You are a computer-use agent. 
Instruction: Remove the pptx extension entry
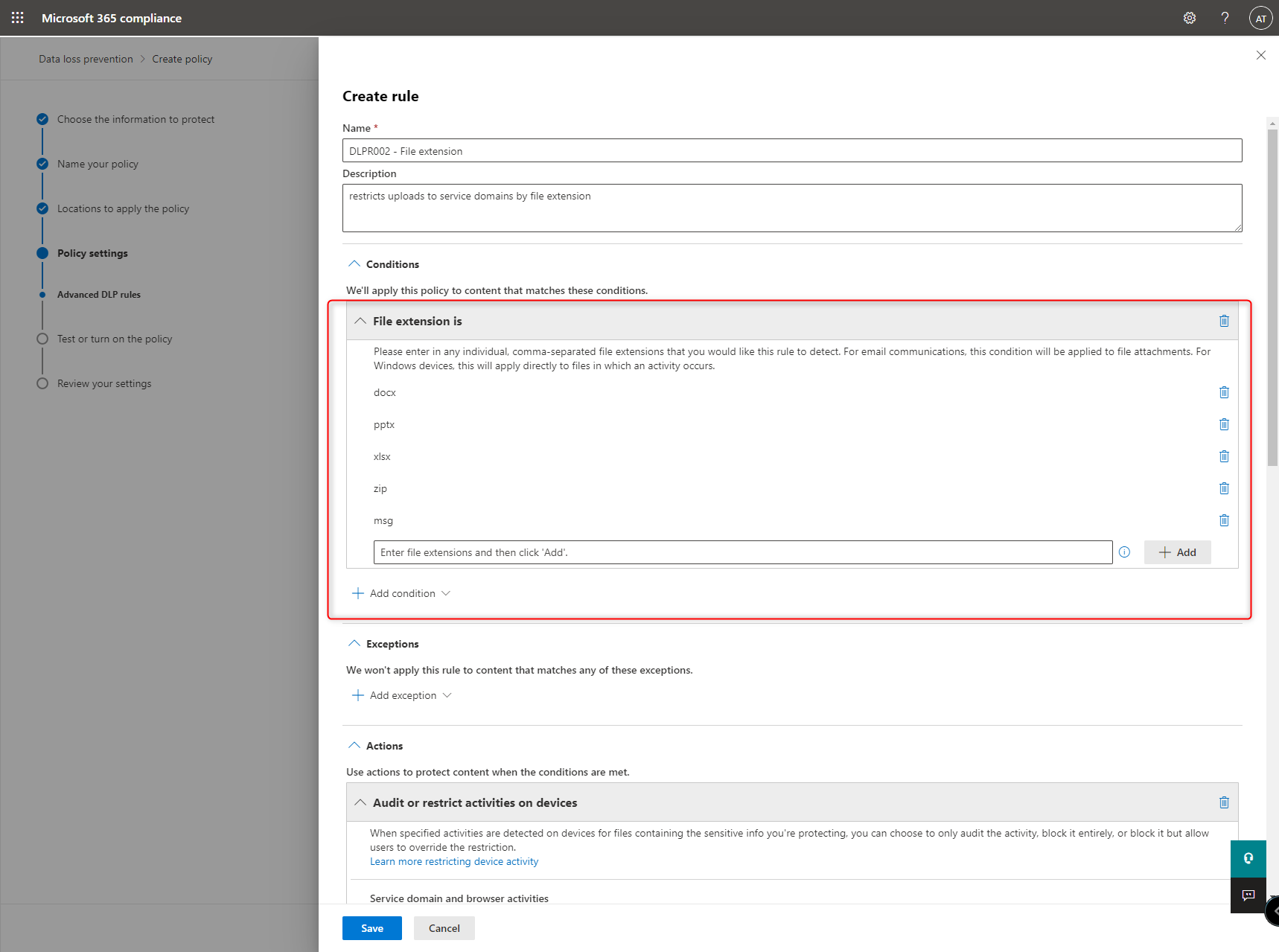(1224, 424)
